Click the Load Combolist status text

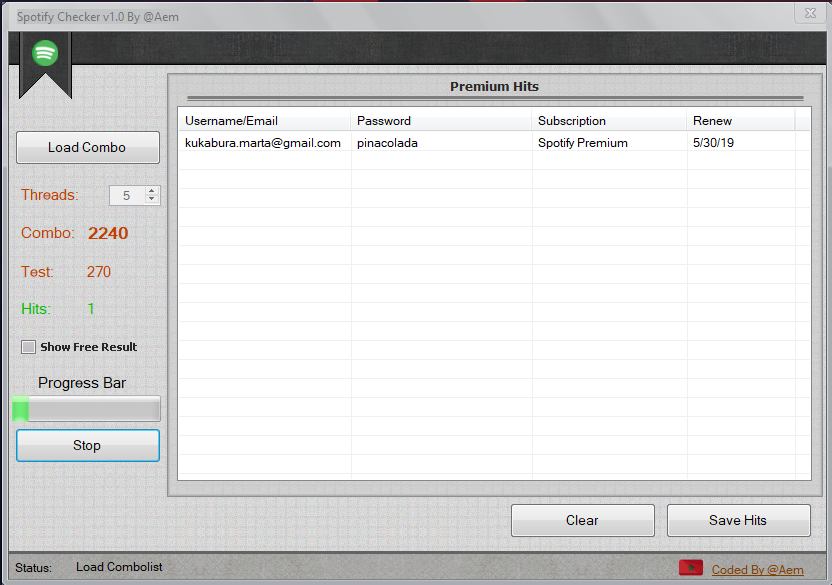pyautogui.click(x=119, y=567)
